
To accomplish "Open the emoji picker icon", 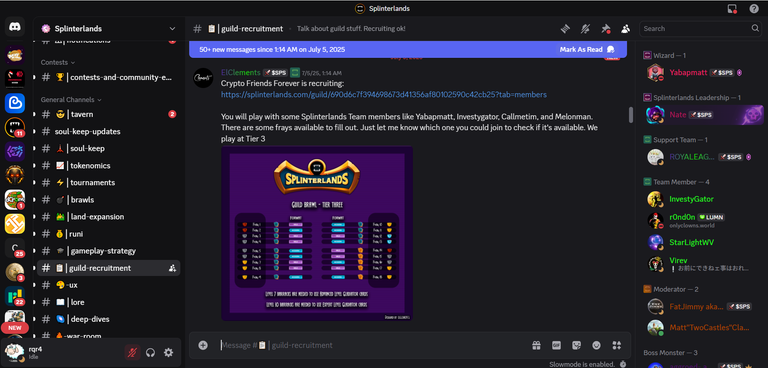I will (596, 345).
